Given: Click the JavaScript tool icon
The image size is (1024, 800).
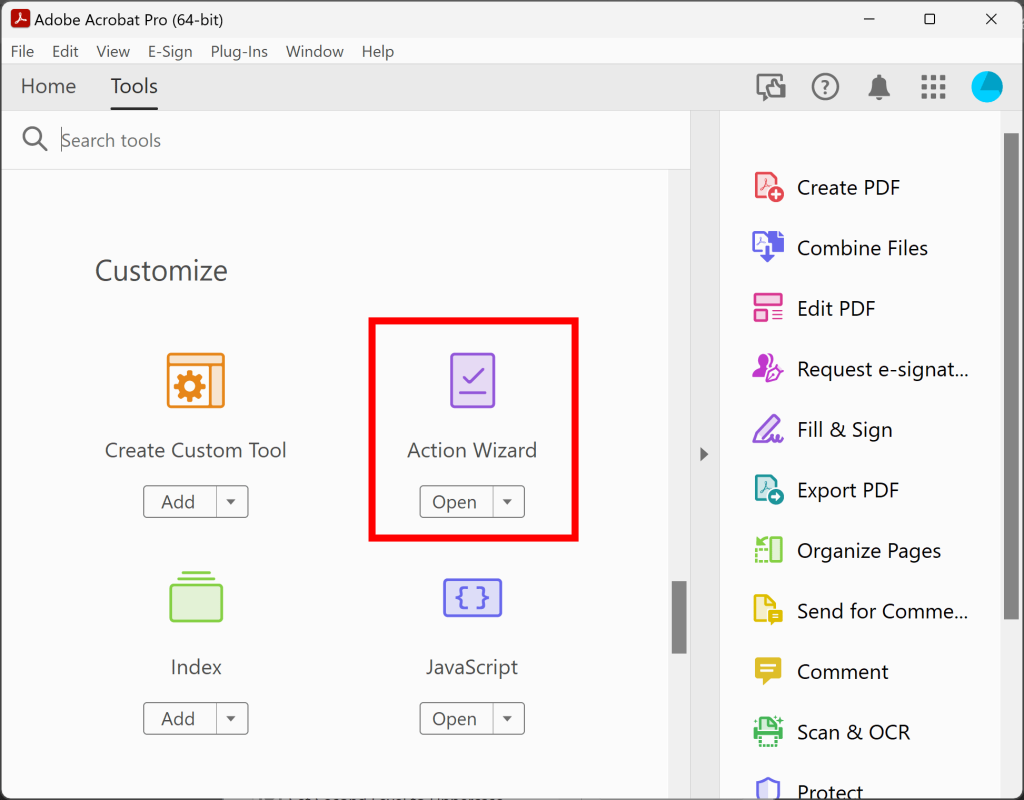Looking at the screenshot, I should [x=472, y=598].
